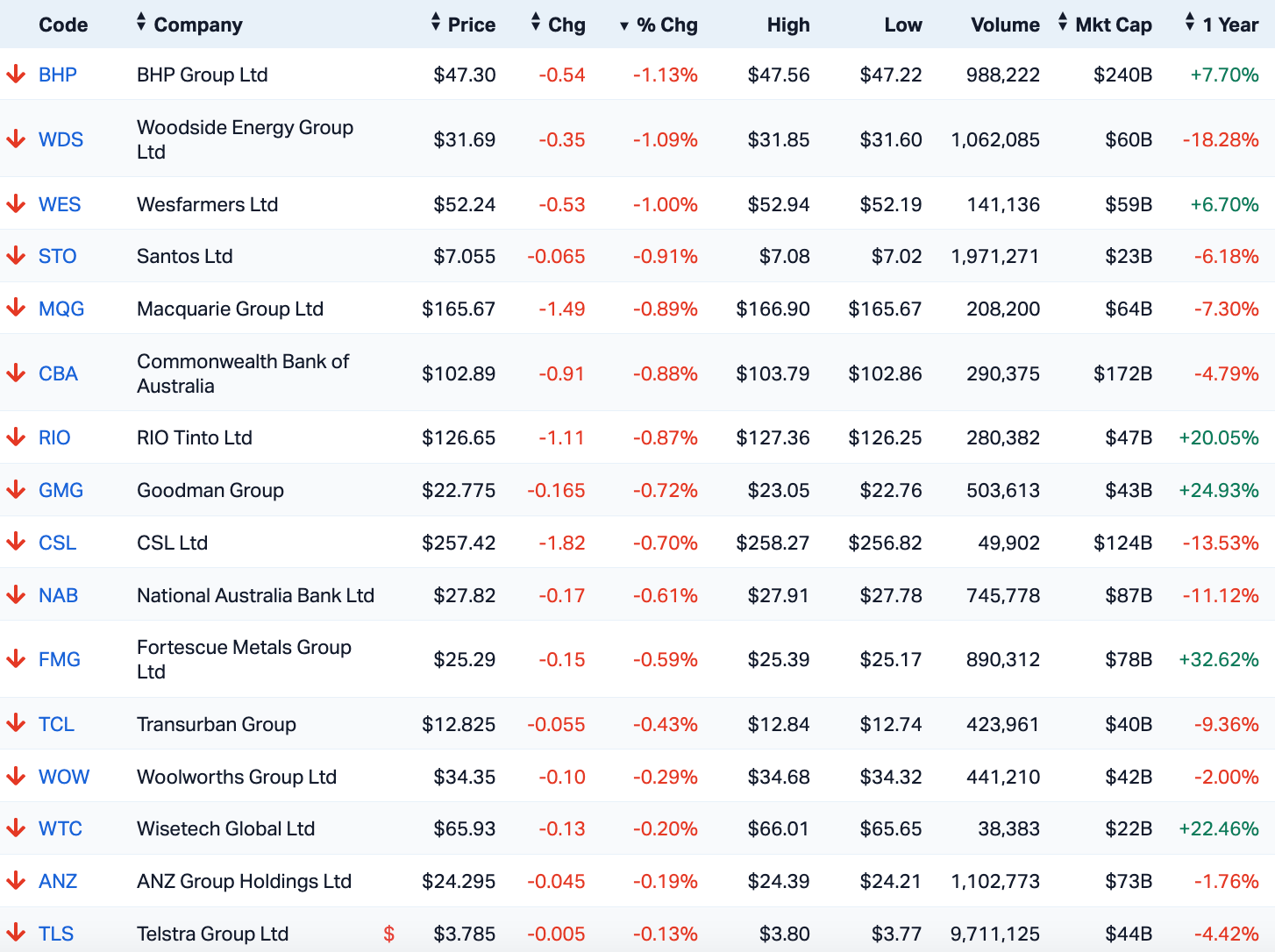Click the red down arrow beside ANZ

[16, 880]
